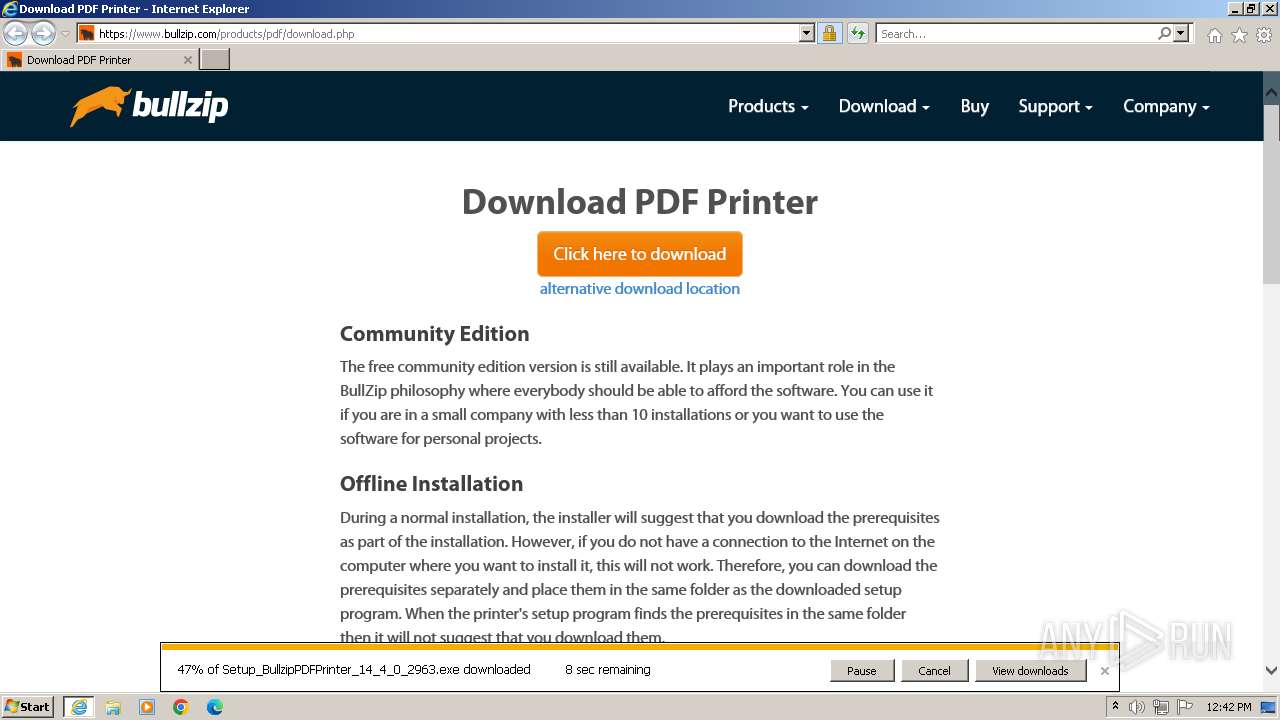The width and height of the screenshot is (1280, 720).
Task: Click the Internet Explorer title bar icon
Action: 9,9
